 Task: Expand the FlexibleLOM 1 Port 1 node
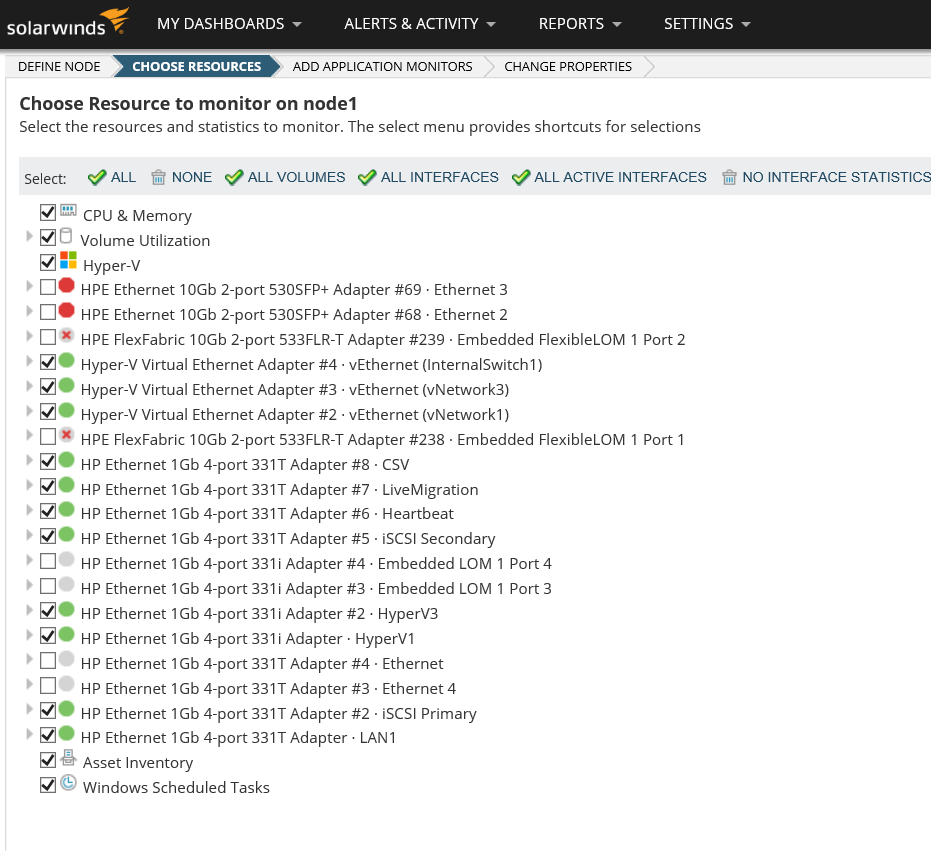pyautogui.click(x=29, y=435)
